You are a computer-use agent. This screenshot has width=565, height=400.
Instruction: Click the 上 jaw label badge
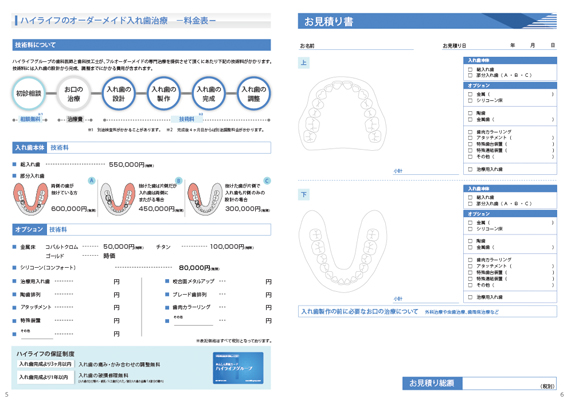[x=304, y=63]
